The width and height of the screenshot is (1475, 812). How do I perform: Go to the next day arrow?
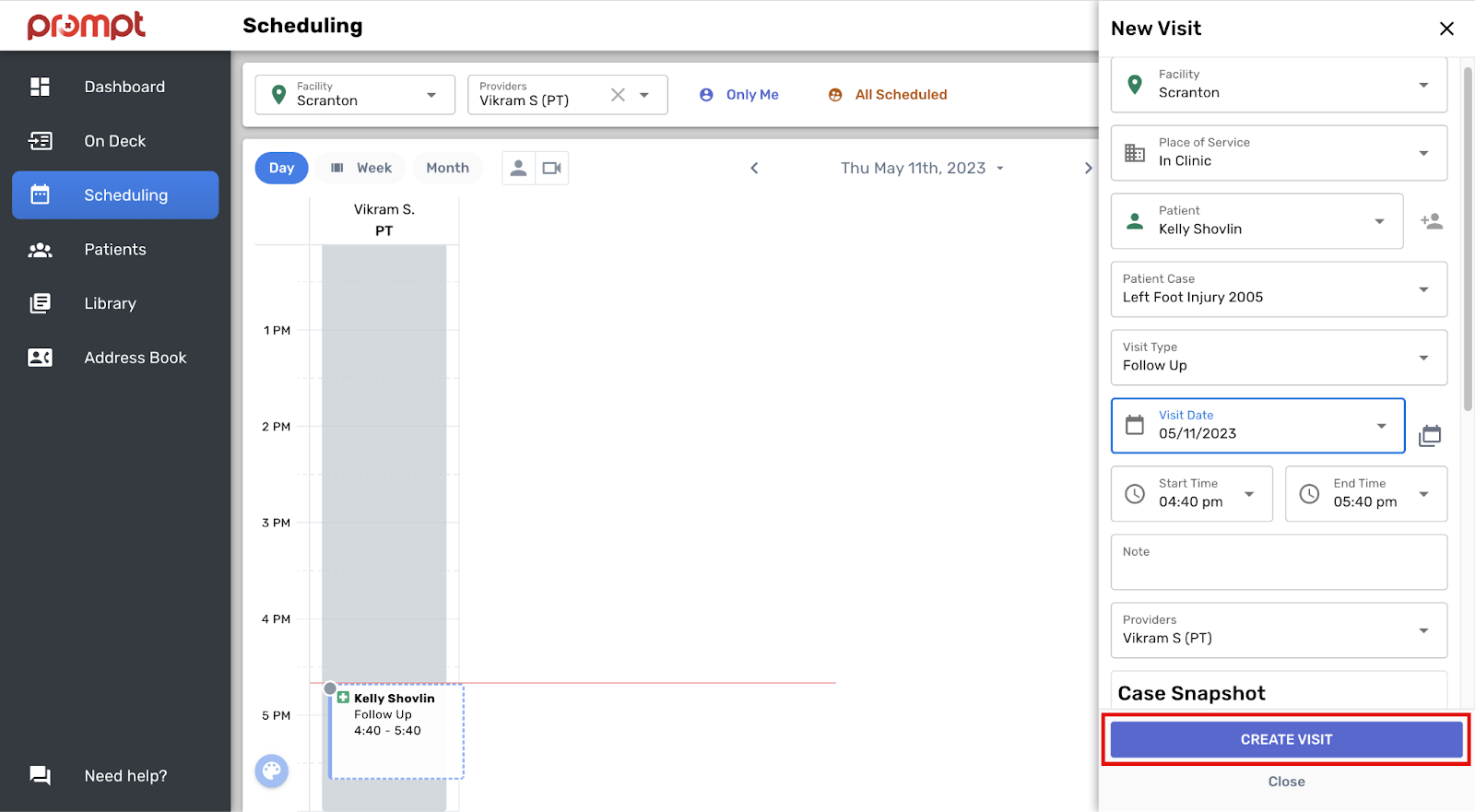tap(1088, 168)
